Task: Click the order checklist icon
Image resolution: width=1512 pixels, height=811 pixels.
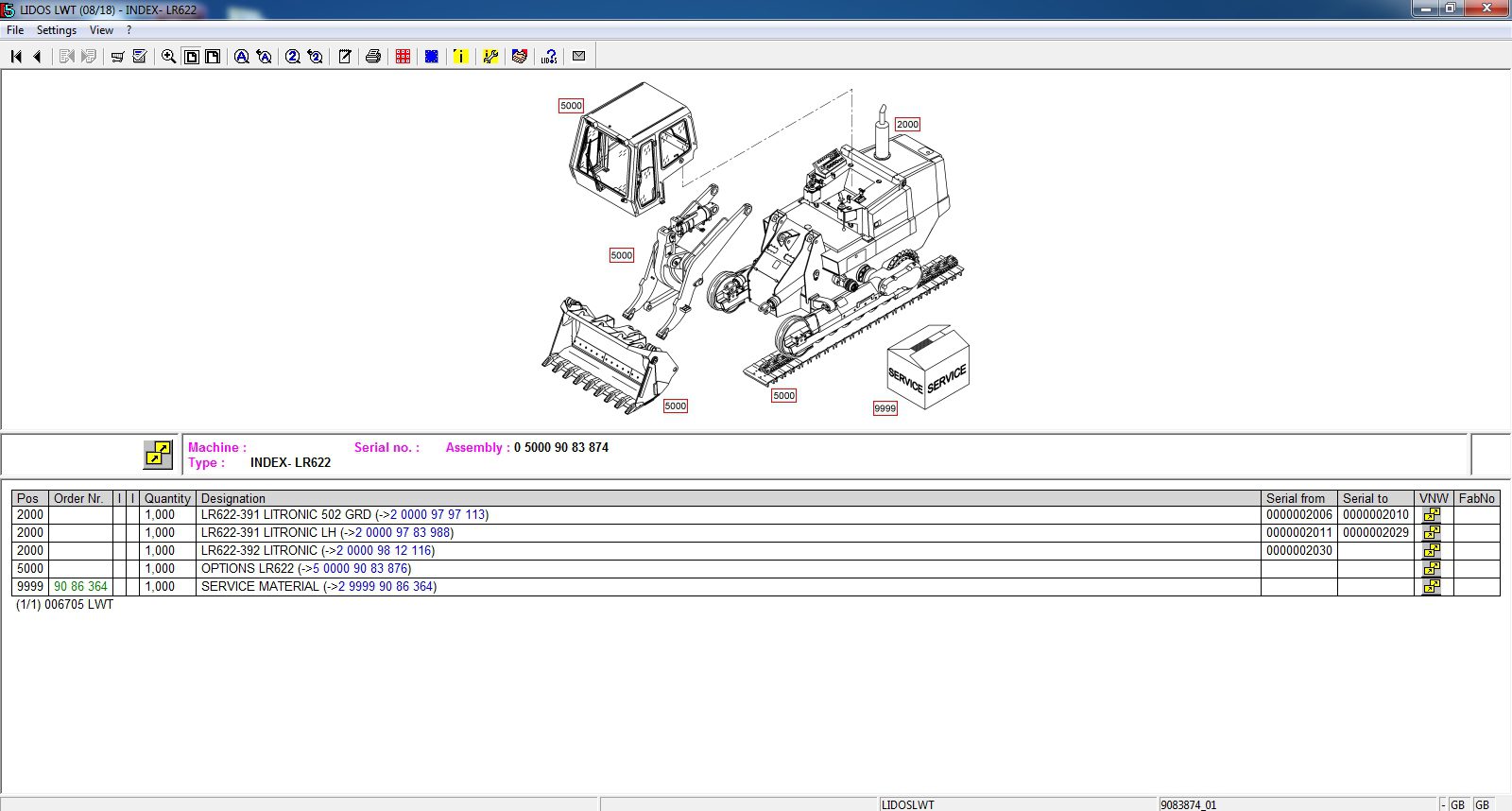Action: (x=140, y=57)
